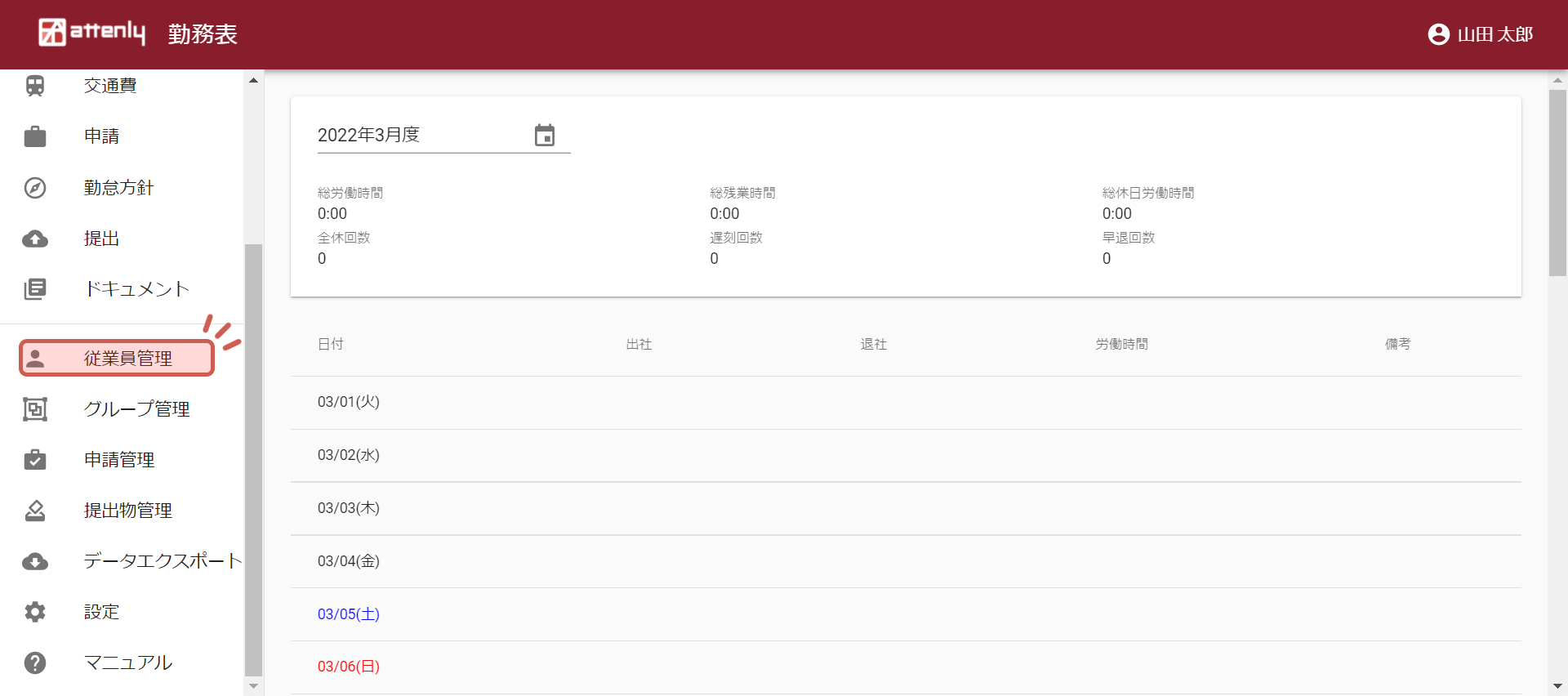The width and height of the screenshot is (1568, 696).
Task: Go to 提出物管理 in sidebar
Action: (127, 511)
